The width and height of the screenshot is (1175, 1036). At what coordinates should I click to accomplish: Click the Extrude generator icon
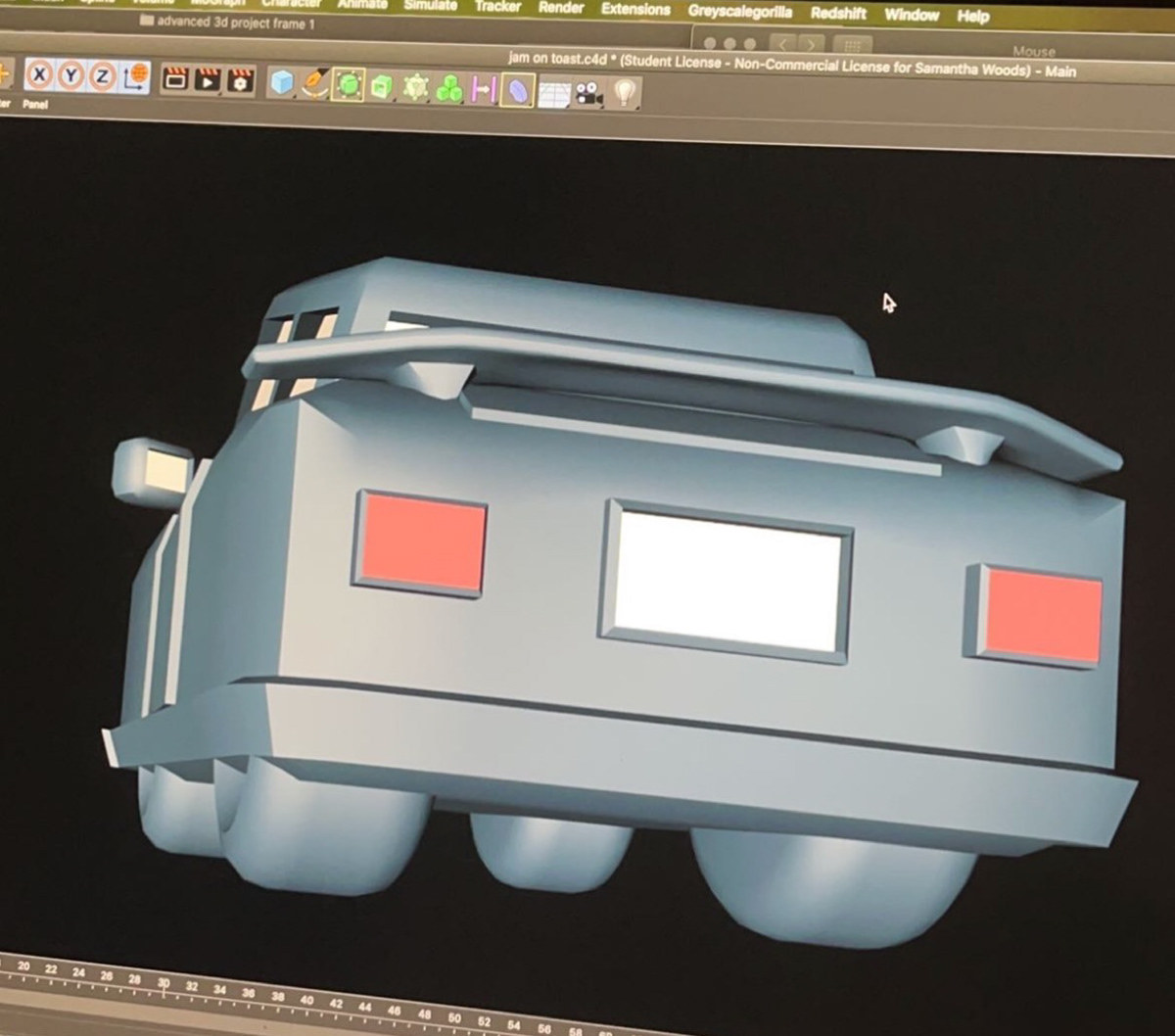[382, 86]
